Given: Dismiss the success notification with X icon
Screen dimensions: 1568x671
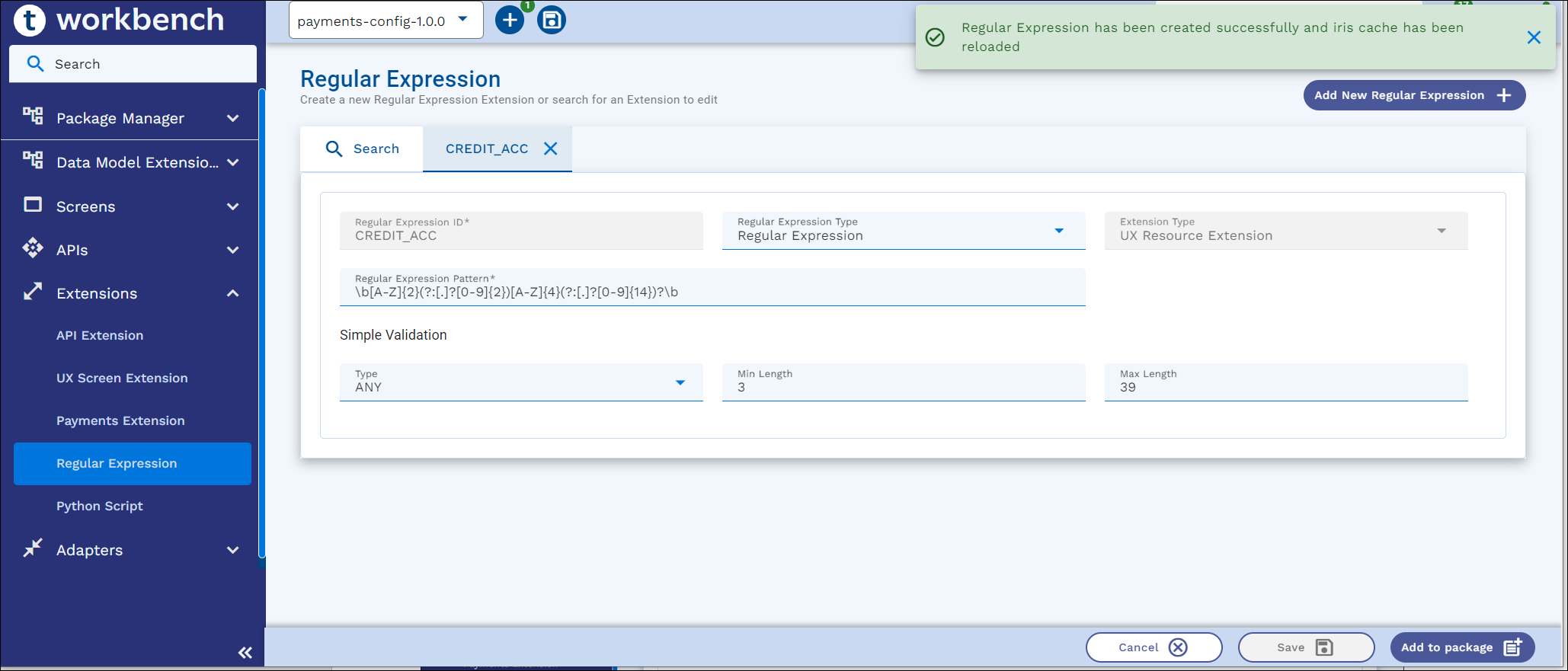Looking at the screenshot, I should click(1534, 37).
